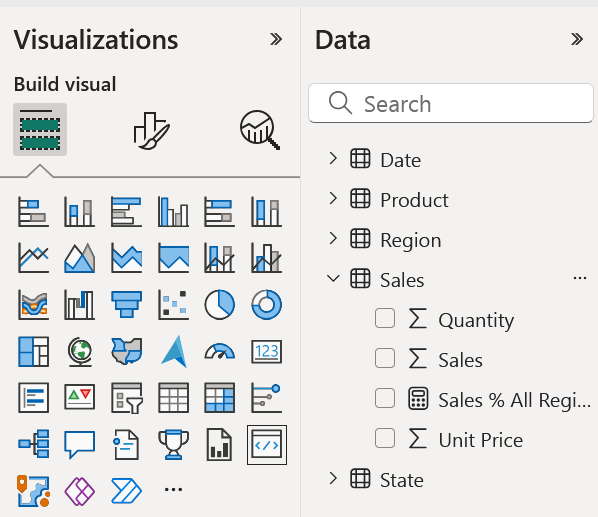Switch to Analytics magnifier tab

[x=260, y=130]
